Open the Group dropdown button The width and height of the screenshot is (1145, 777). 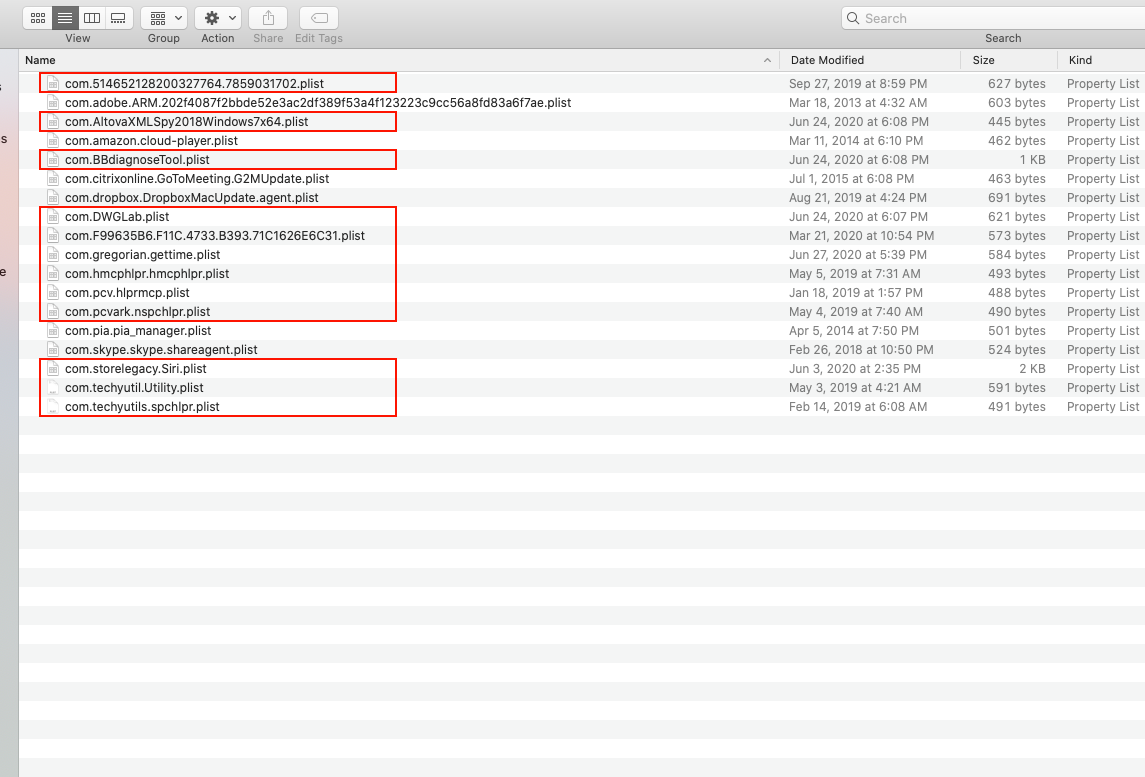click(164, 18)
